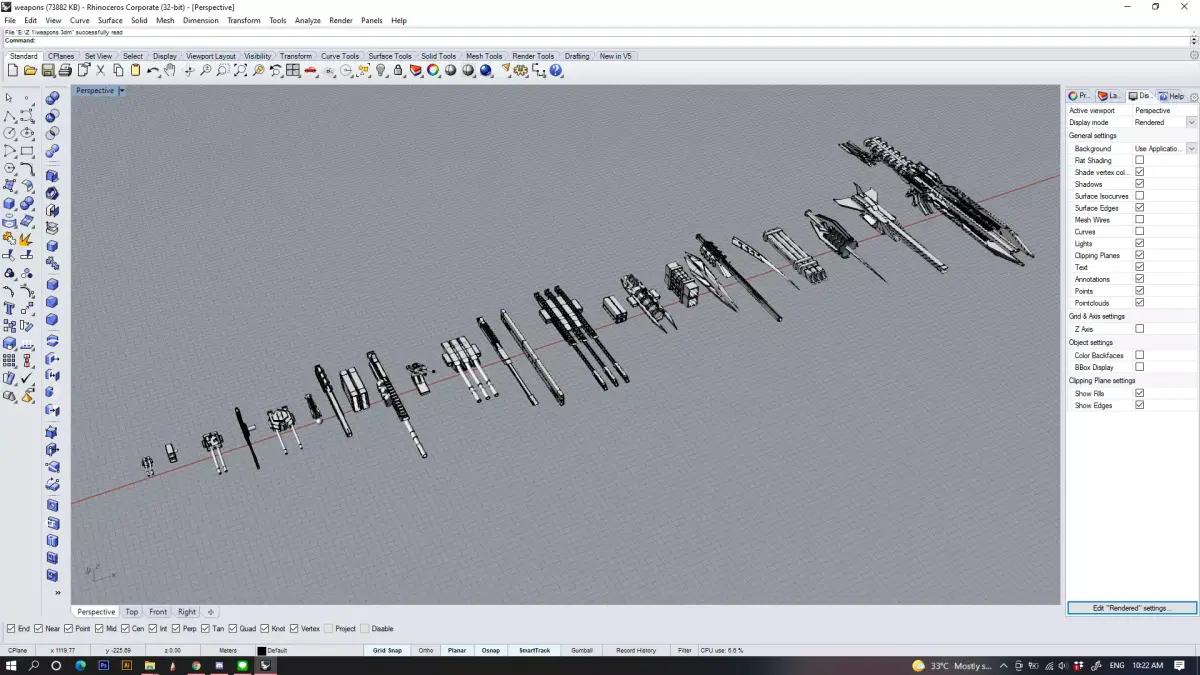Open the Meters units field in status bar

click(228, 650)
